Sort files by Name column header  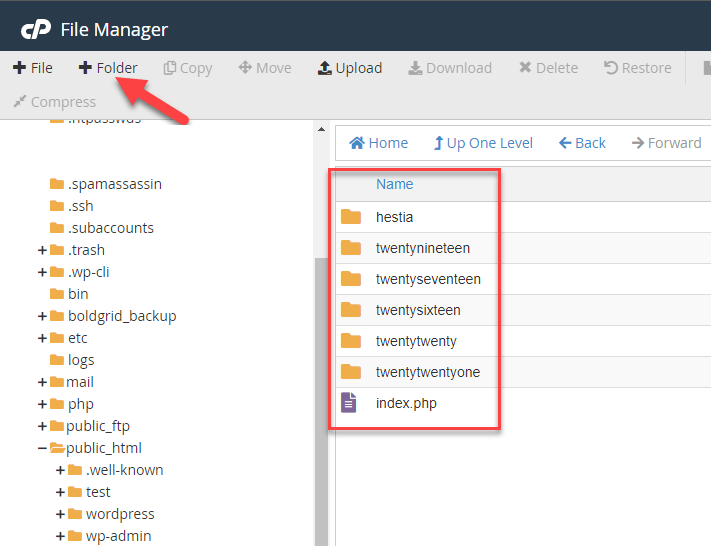point(394,184)
